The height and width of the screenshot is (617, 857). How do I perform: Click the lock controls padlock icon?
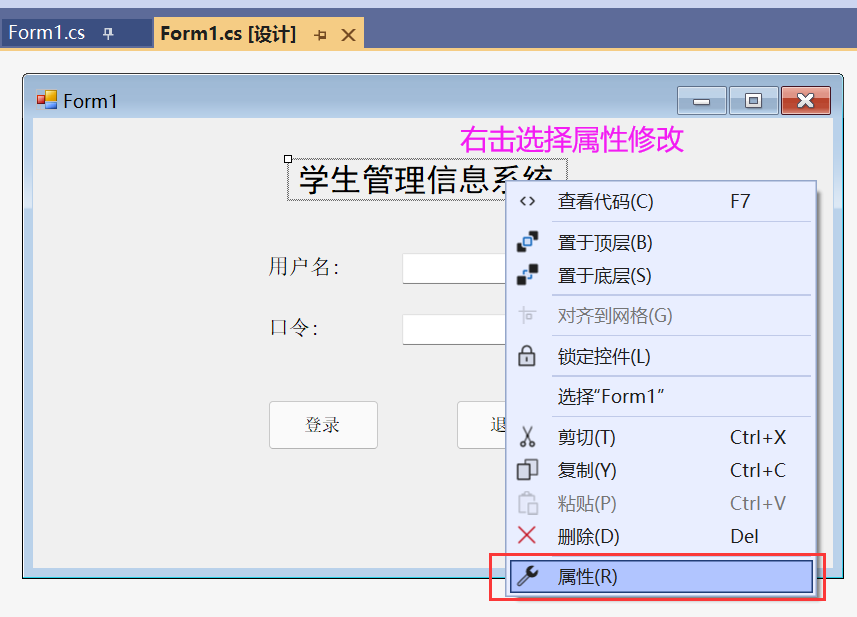[527, 356]
